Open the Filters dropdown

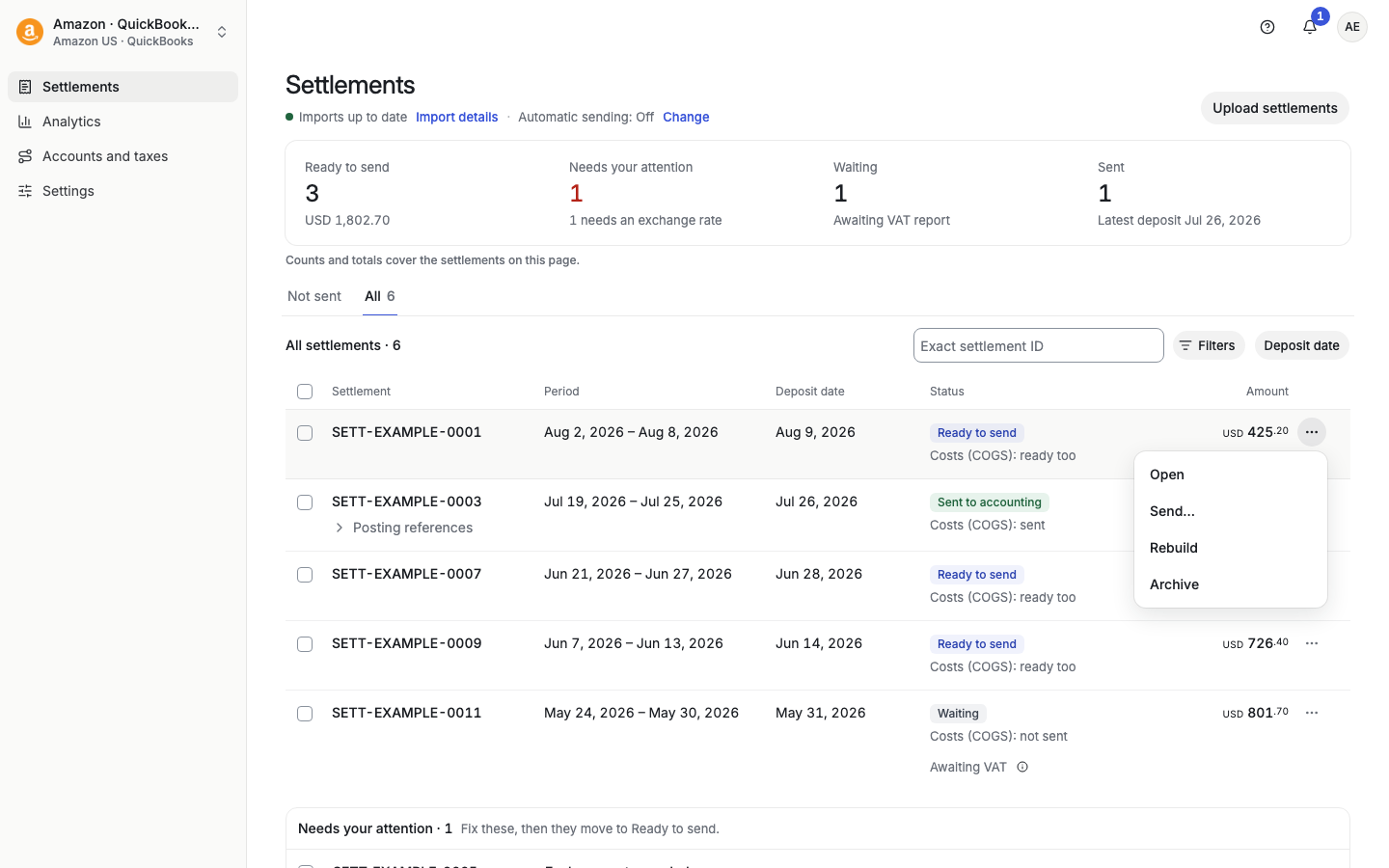[x=1209, y=345]
